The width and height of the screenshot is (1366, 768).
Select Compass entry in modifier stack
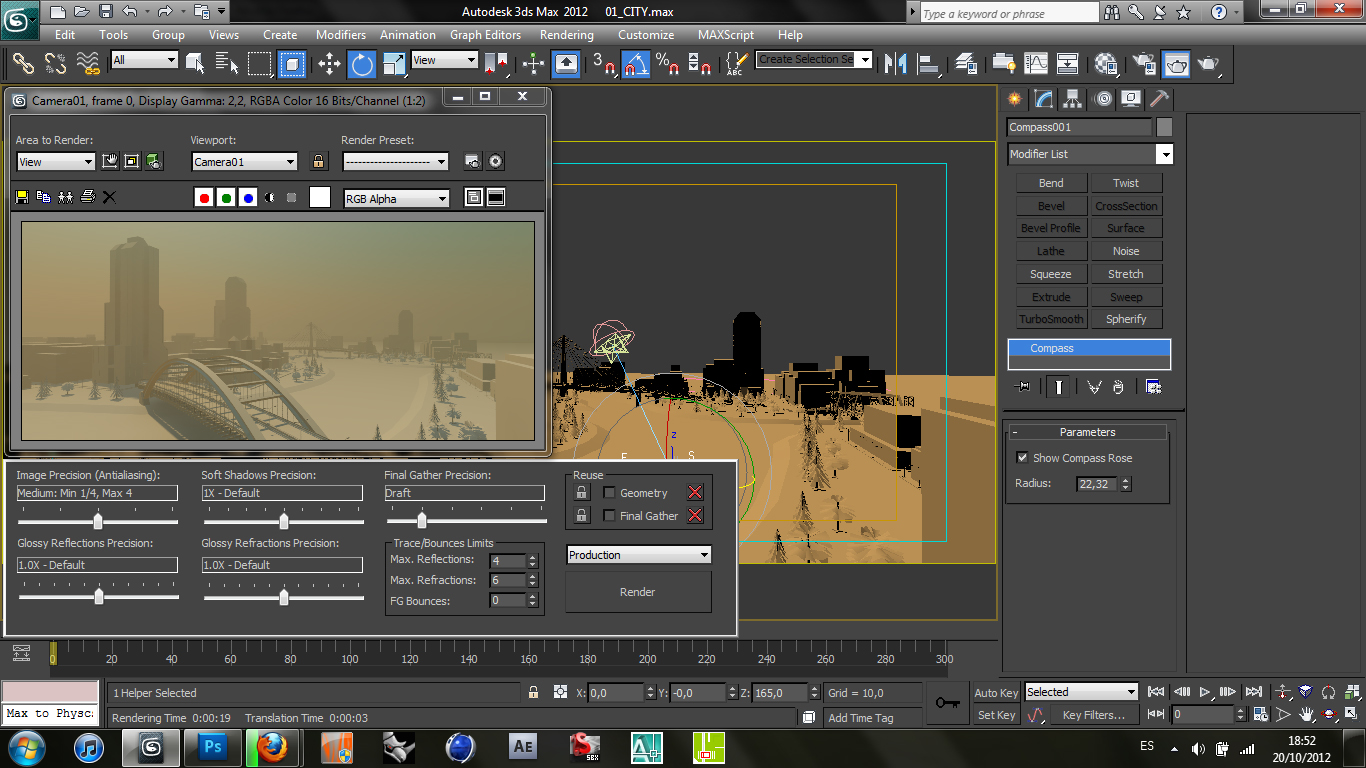click(x=1089, y=348)
